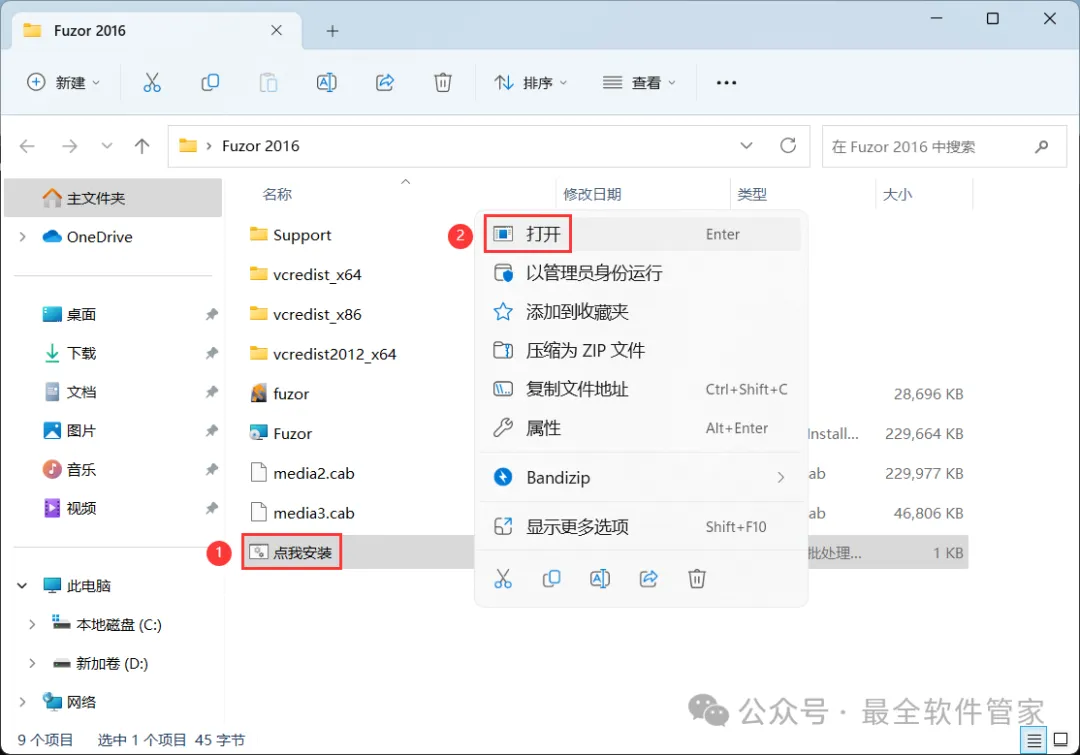Choose 属性 in the context menu

pos(640,428)
